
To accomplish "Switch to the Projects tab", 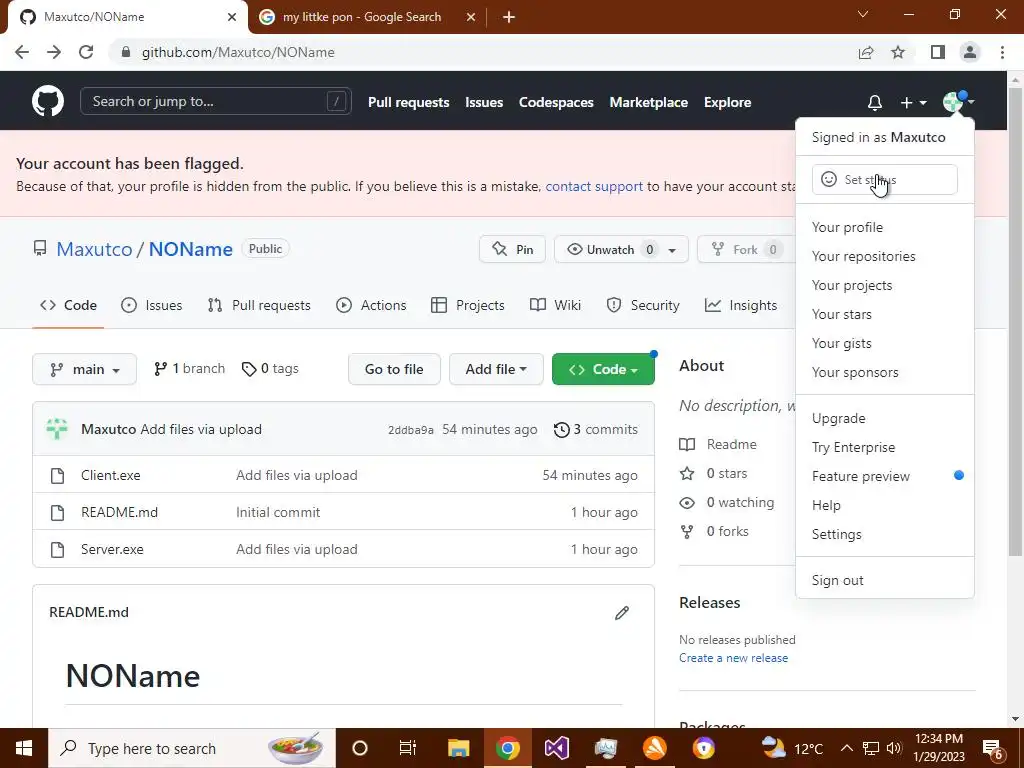I will [468, 306].
